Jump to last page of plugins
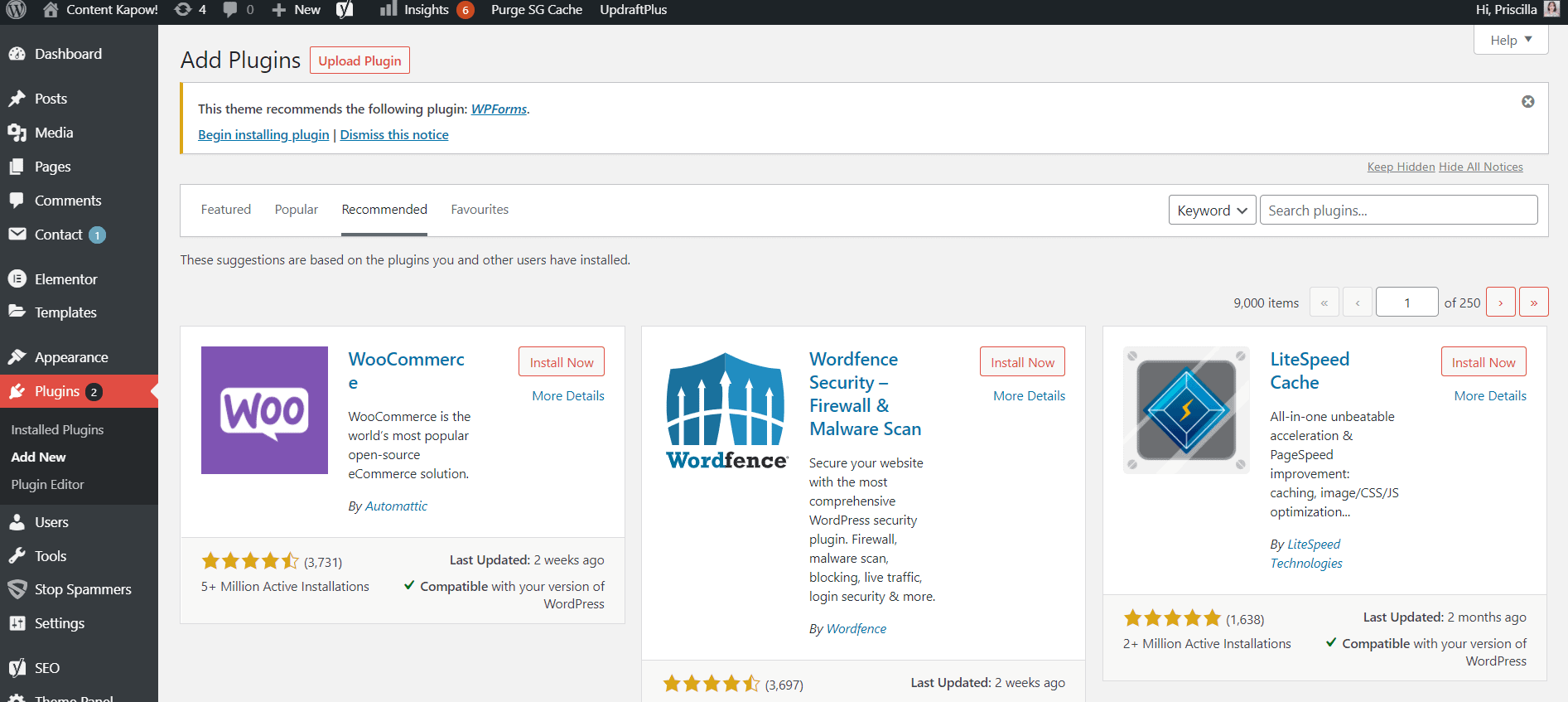The width and height of the screenshot is (1568, 702). coord(1534,303)
